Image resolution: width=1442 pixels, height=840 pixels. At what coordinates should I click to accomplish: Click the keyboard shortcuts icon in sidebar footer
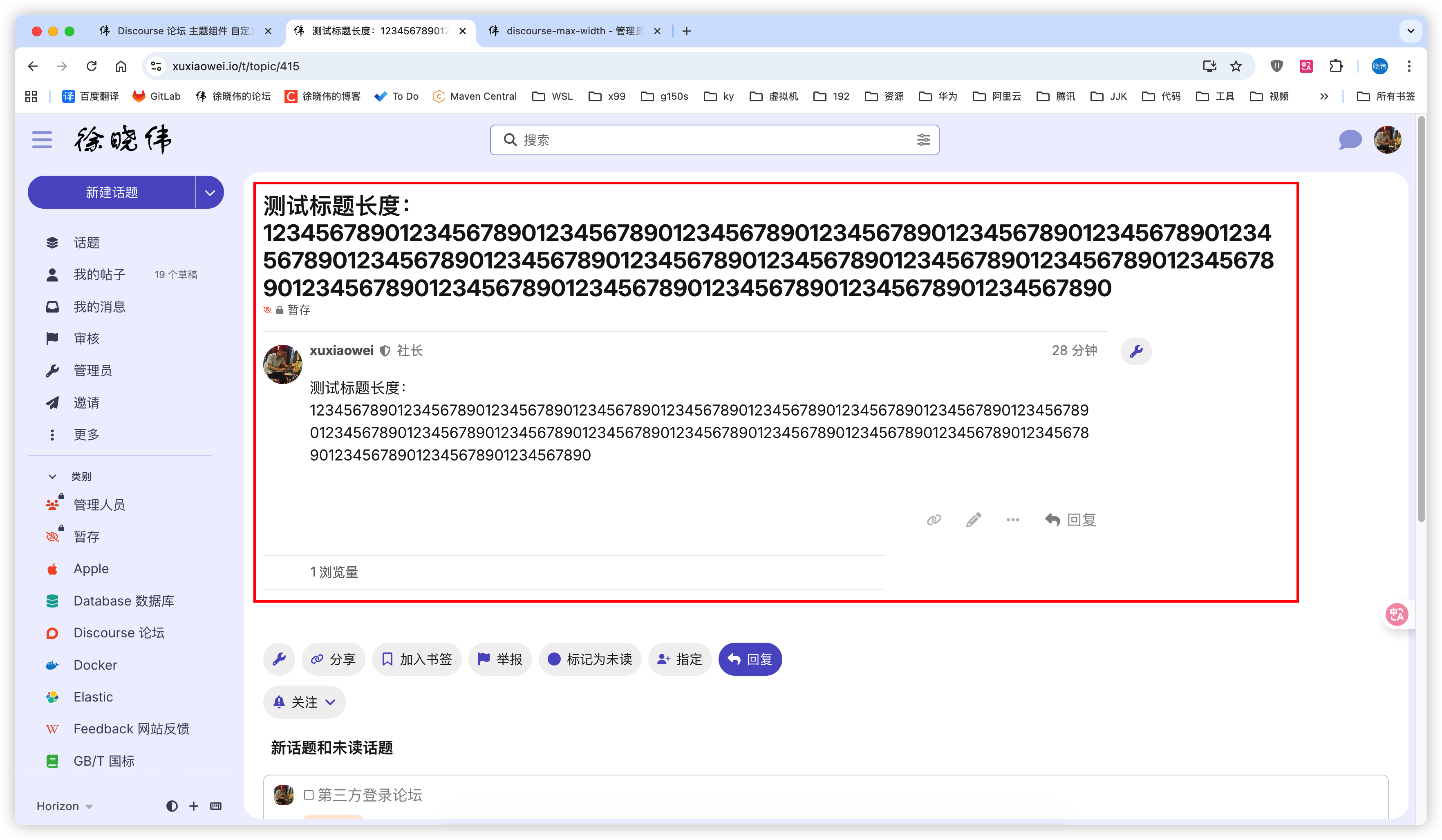(x=216, y=806)
